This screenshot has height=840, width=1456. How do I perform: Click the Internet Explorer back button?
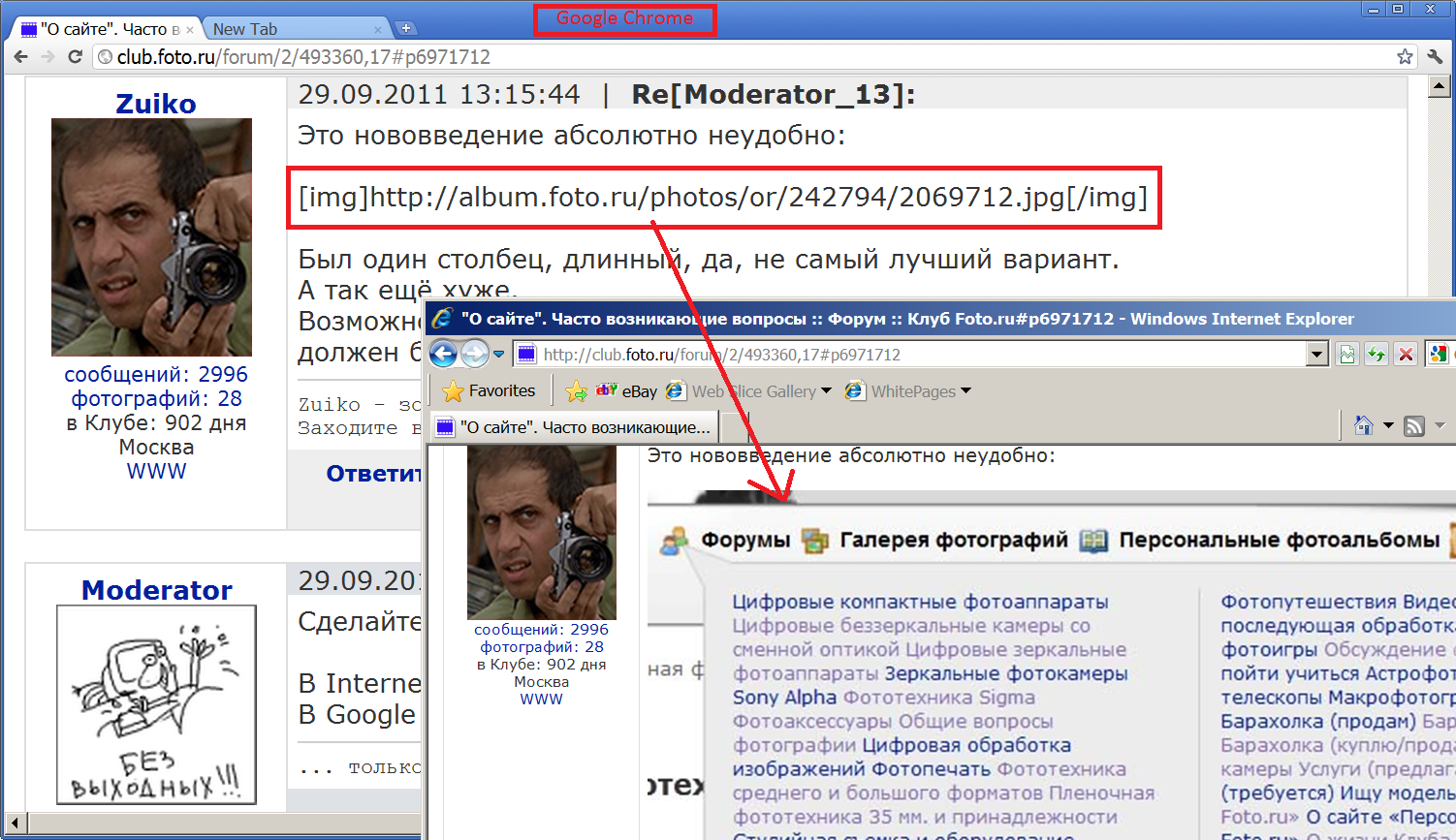443,355
